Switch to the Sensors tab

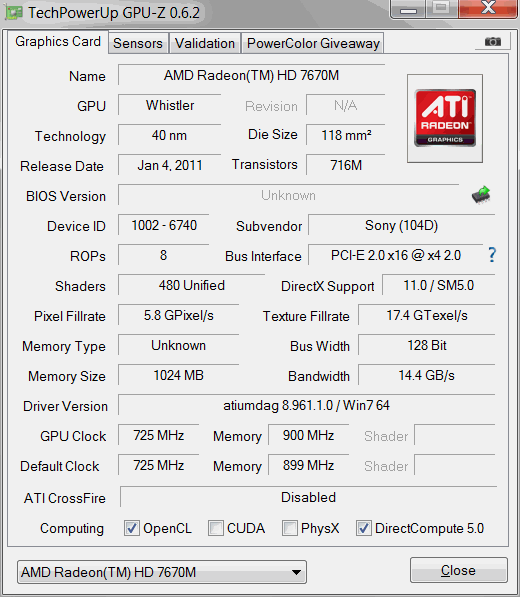(x=138, y=43)
